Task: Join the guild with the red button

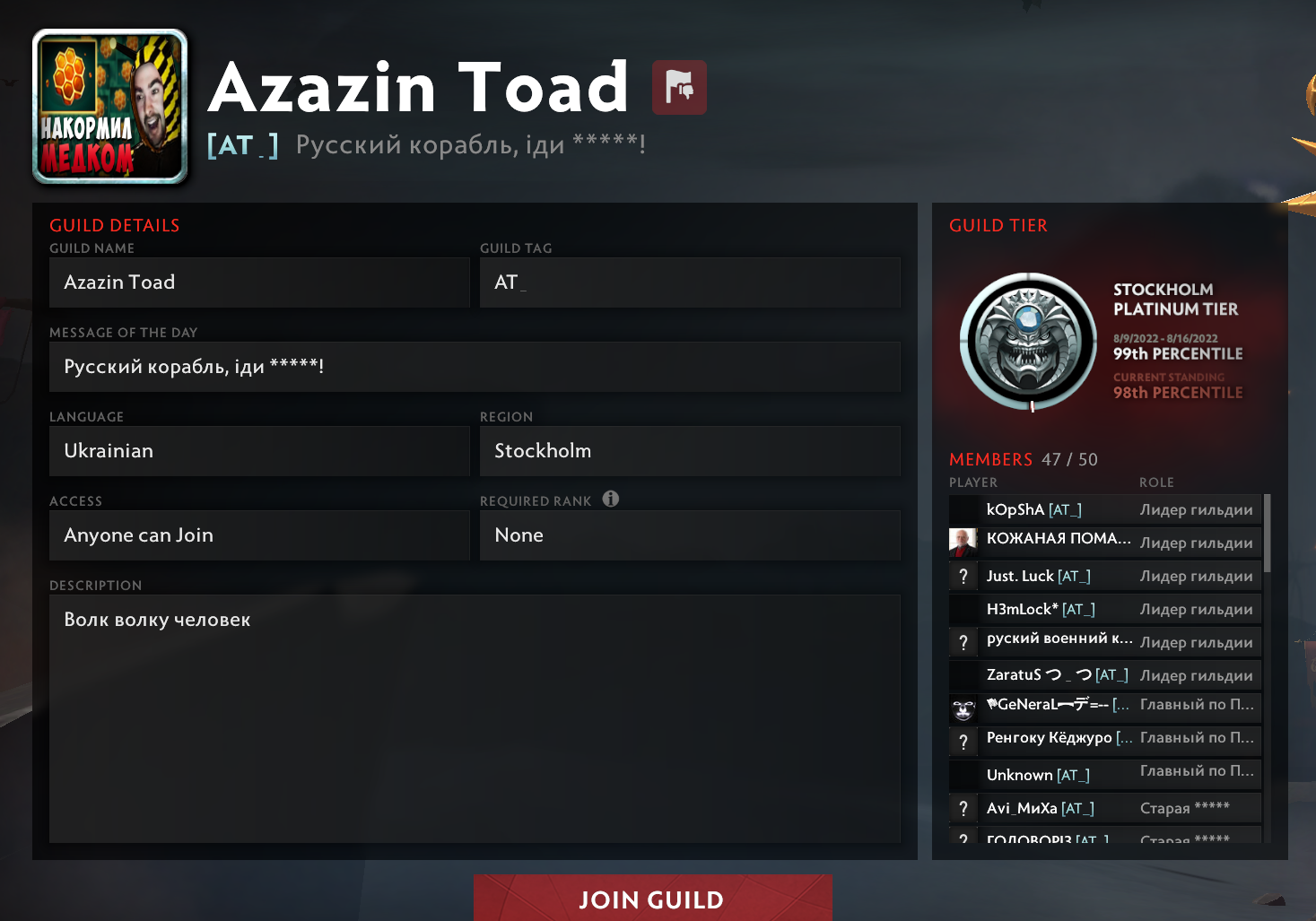Action: pos(653,898)
